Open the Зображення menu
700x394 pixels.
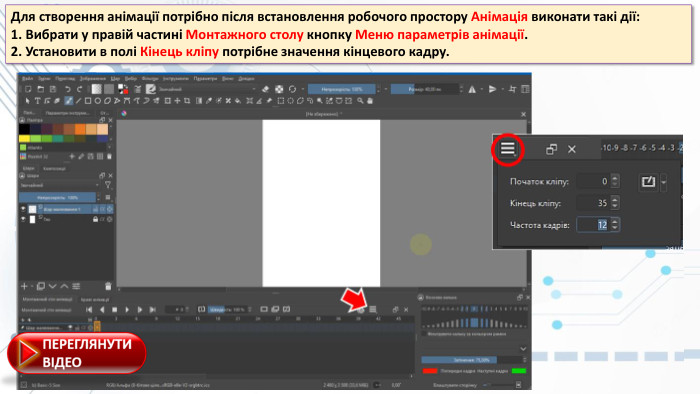(x=92, y=79)
